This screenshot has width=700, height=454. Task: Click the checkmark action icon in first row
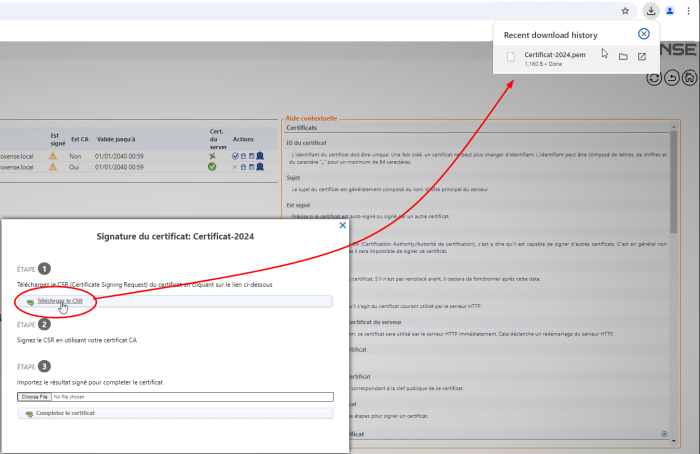pos(235,156)
